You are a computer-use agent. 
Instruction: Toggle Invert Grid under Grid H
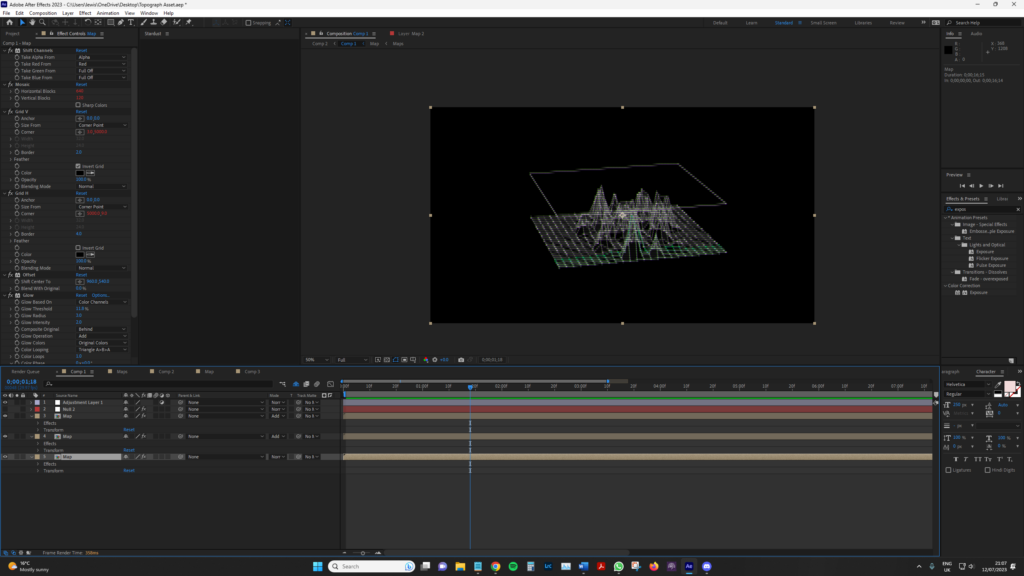[x=78, y=248]
